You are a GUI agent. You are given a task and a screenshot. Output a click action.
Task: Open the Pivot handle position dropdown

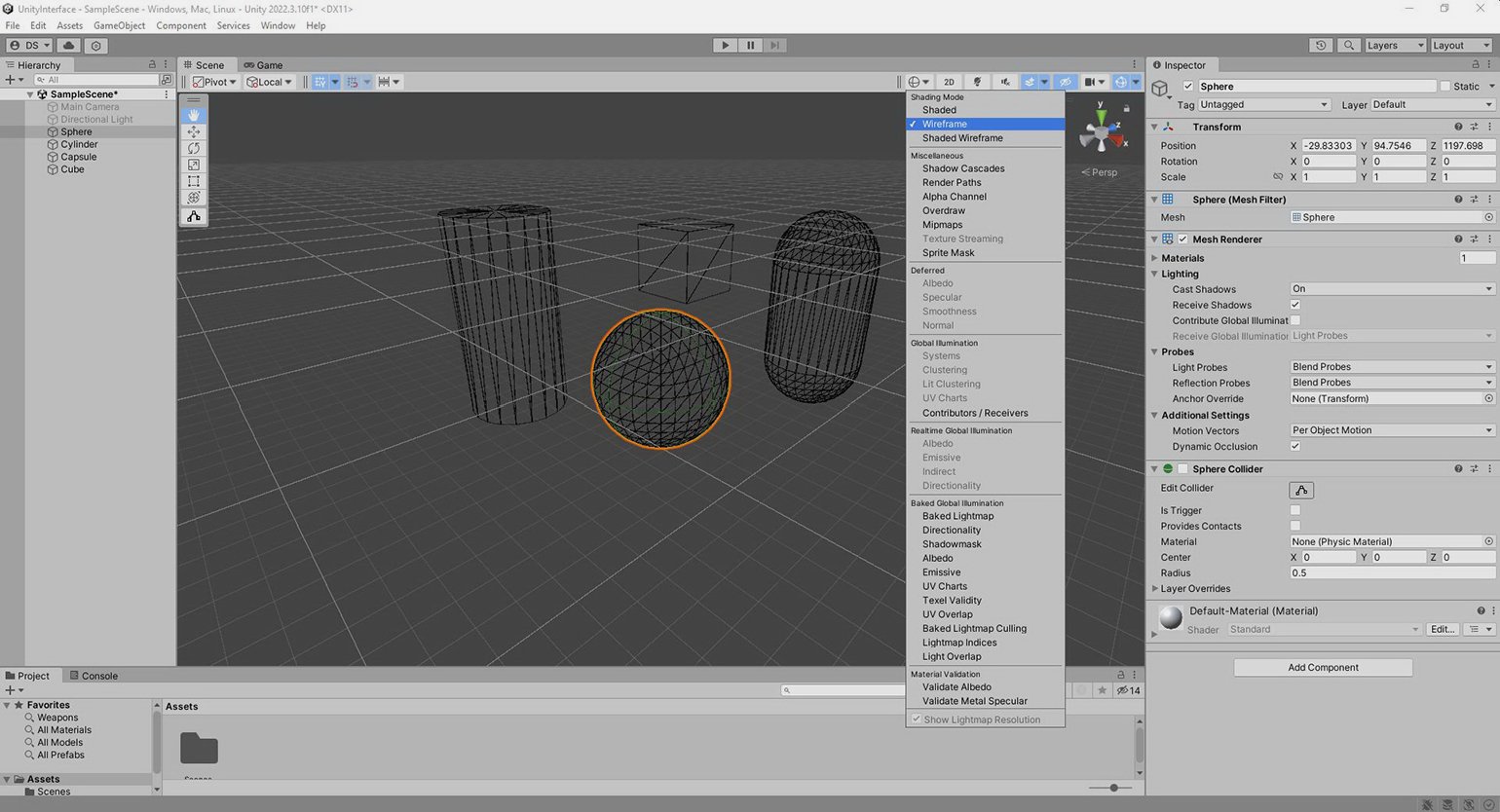214,82
